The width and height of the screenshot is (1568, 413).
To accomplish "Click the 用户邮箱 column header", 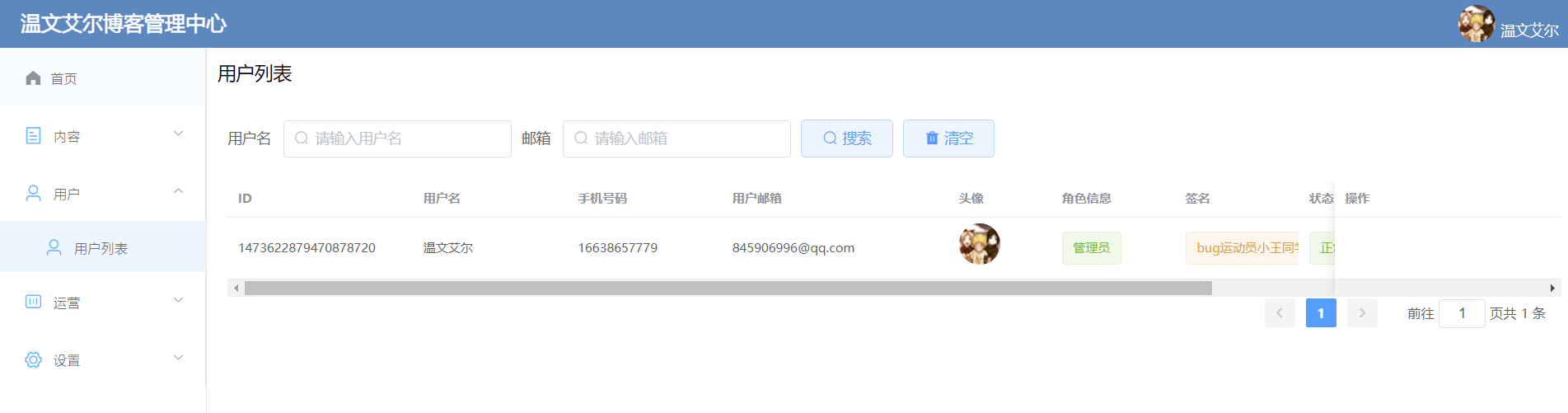I will click(757, 199).
